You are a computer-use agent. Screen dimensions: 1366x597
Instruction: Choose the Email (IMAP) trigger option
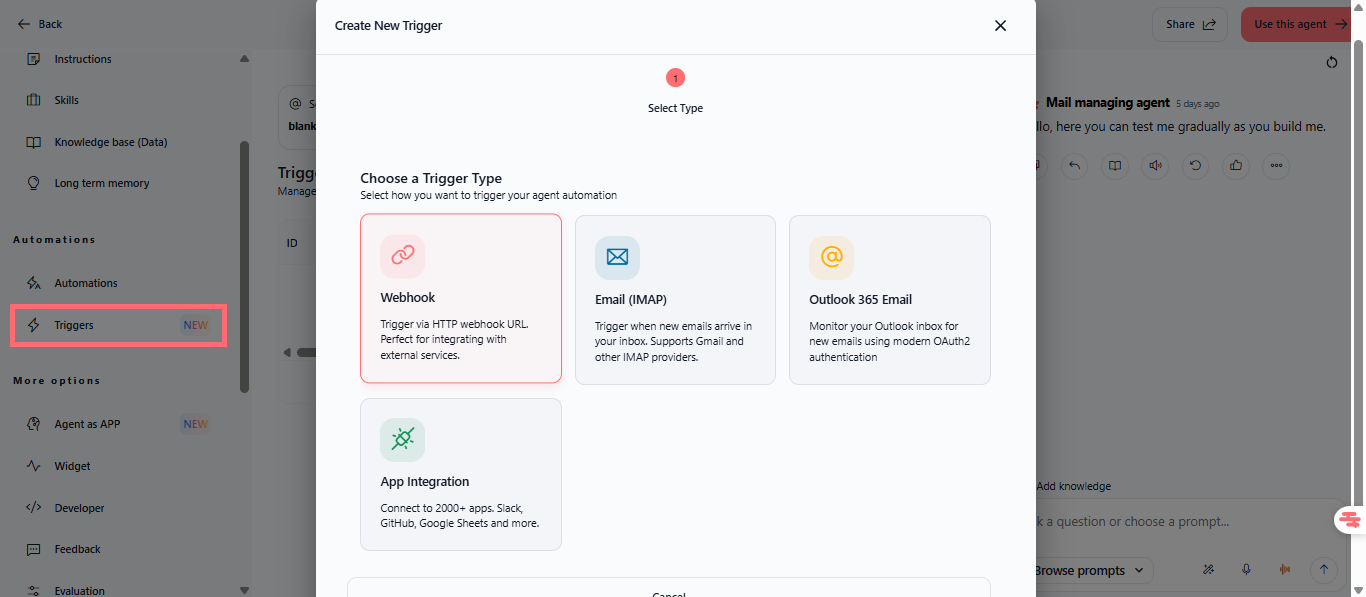tap(675, 299)
